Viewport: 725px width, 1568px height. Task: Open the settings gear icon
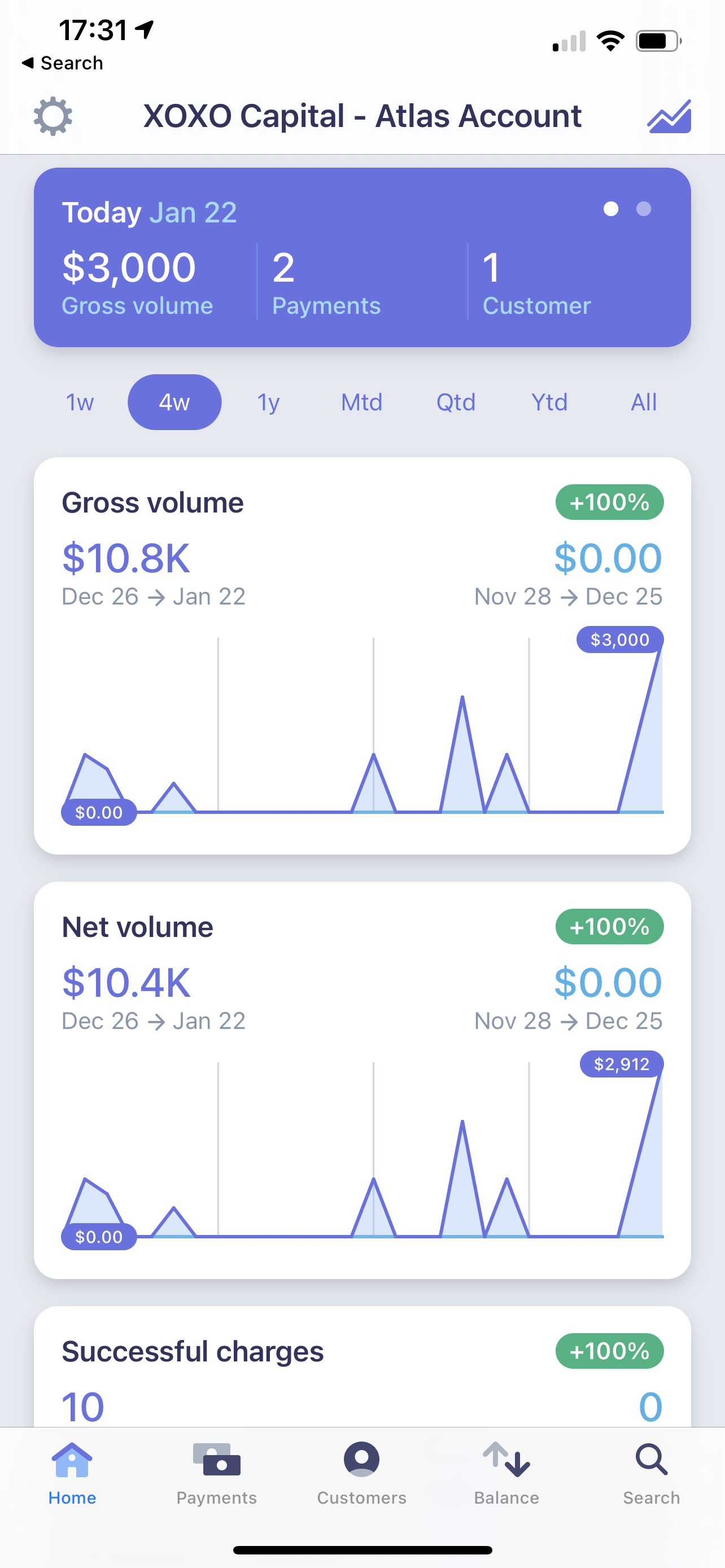[53, 116]
